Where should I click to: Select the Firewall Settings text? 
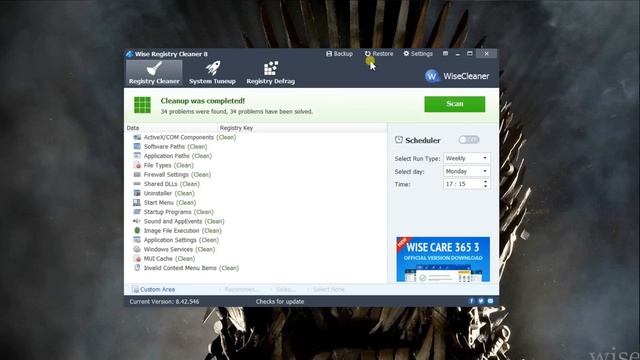(x=166, y=175)
